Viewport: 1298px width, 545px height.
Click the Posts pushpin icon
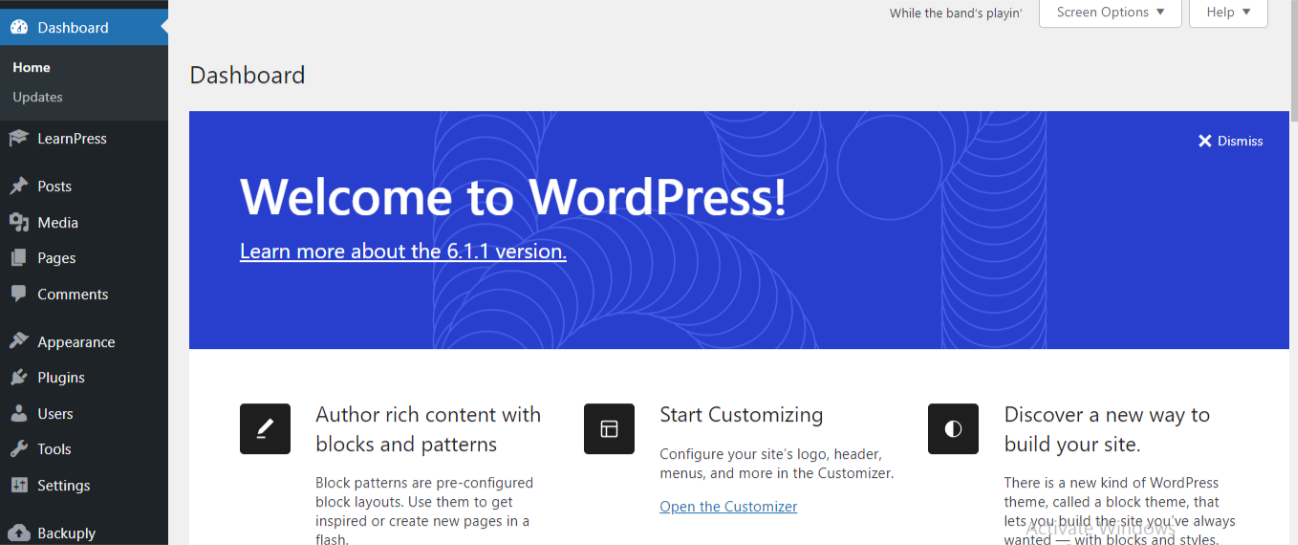pos(19,186)
